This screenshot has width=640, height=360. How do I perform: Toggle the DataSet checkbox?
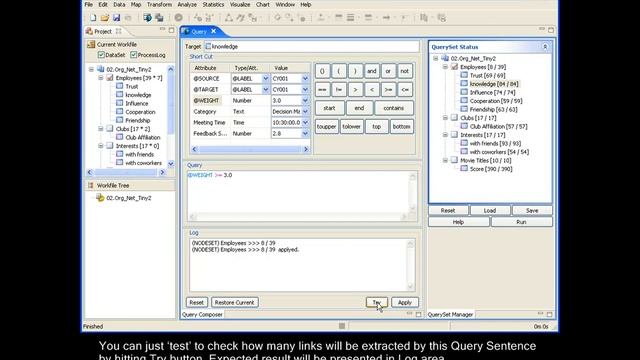pos(101,55)
